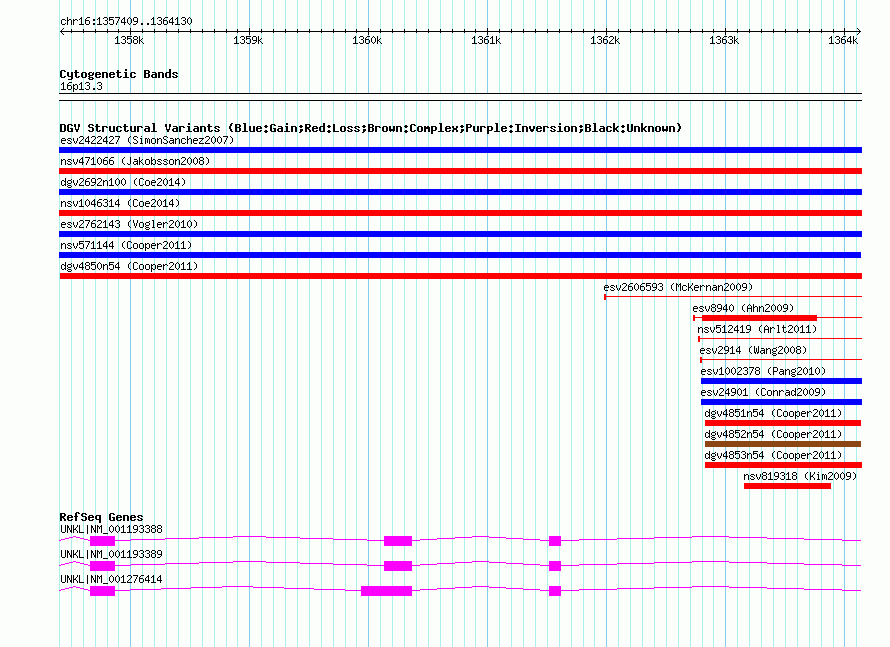Click the esv1002378 (Pang2010) variant label
The image size is (890, 647).
coord(757,371)
